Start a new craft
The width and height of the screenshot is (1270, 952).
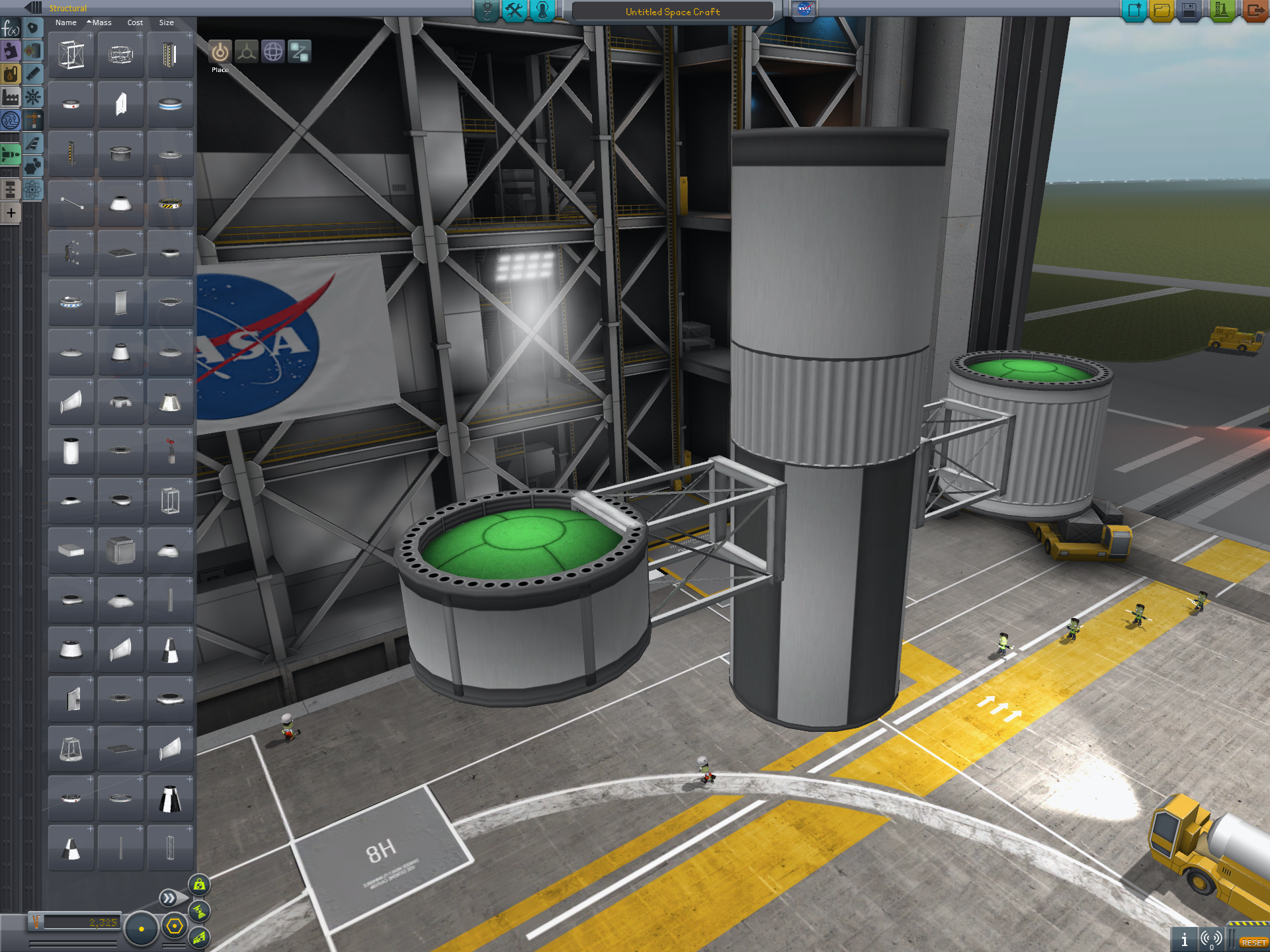(x=1134, y=11)
